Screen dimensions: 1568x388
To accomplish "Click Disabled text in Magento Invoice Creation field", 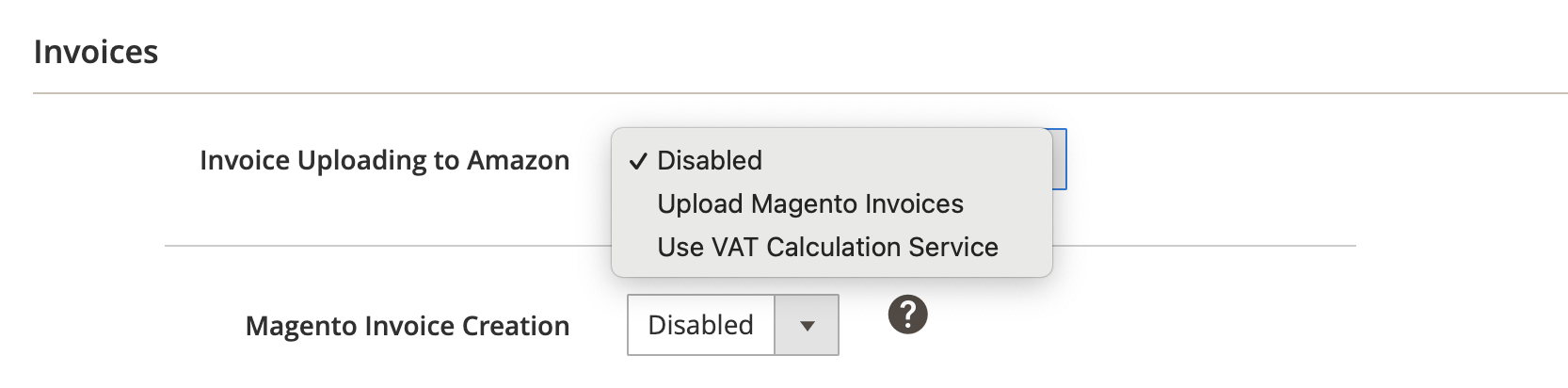I will point(700,325).
